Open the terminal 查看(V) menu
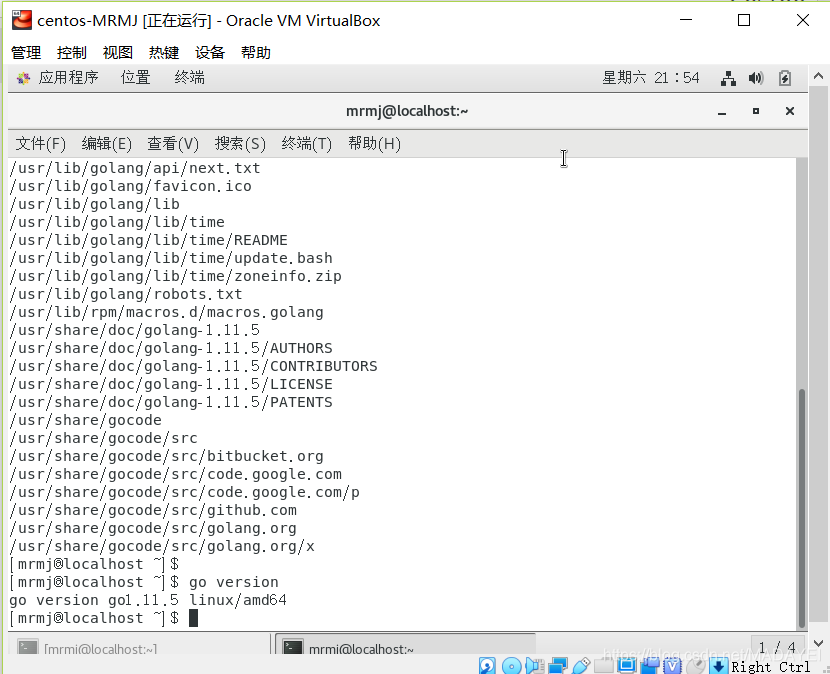The height and width of the screenshot is (674, 830). (x=173, y=143)
